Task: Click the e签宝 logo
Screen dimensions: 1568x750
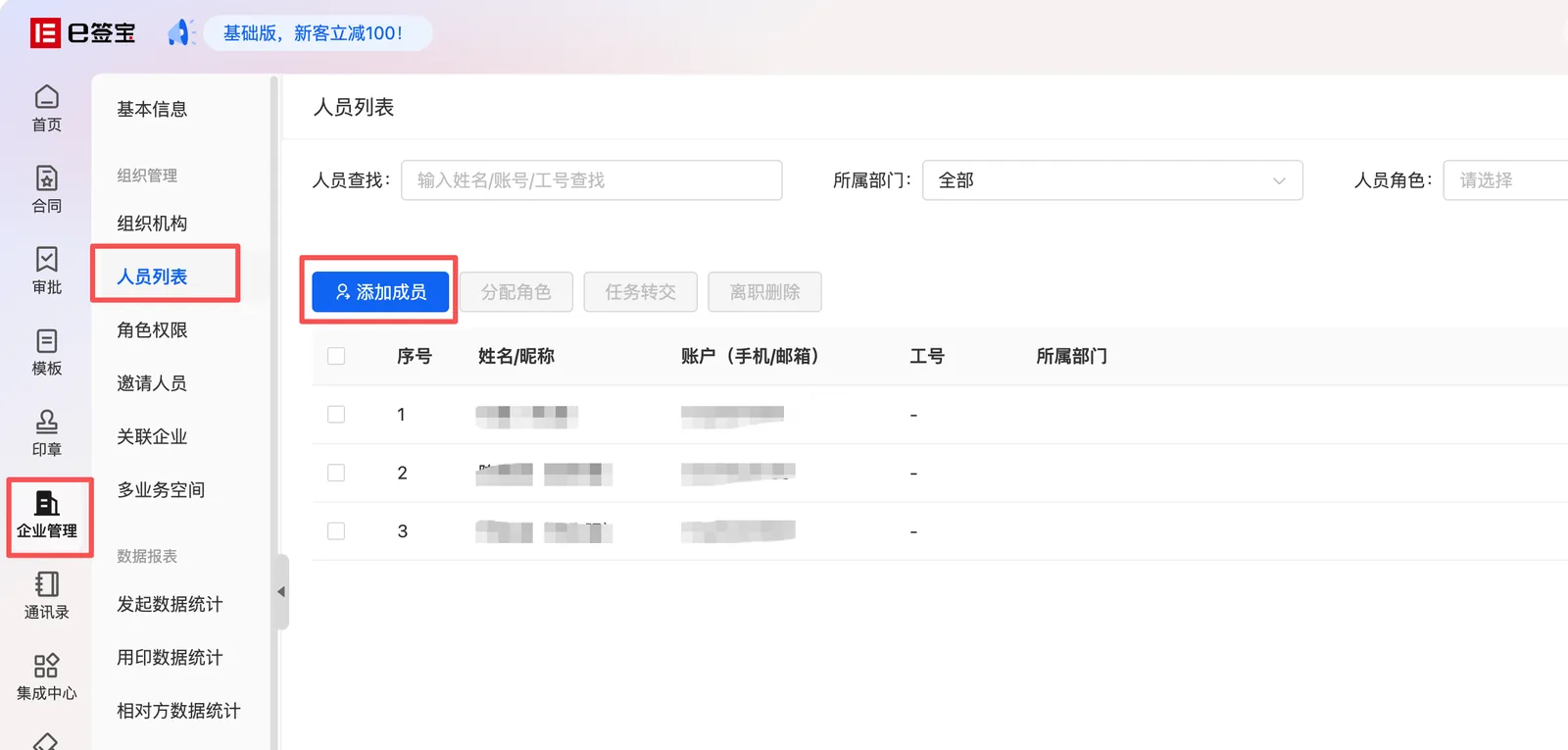Action: tap(82, 32)
